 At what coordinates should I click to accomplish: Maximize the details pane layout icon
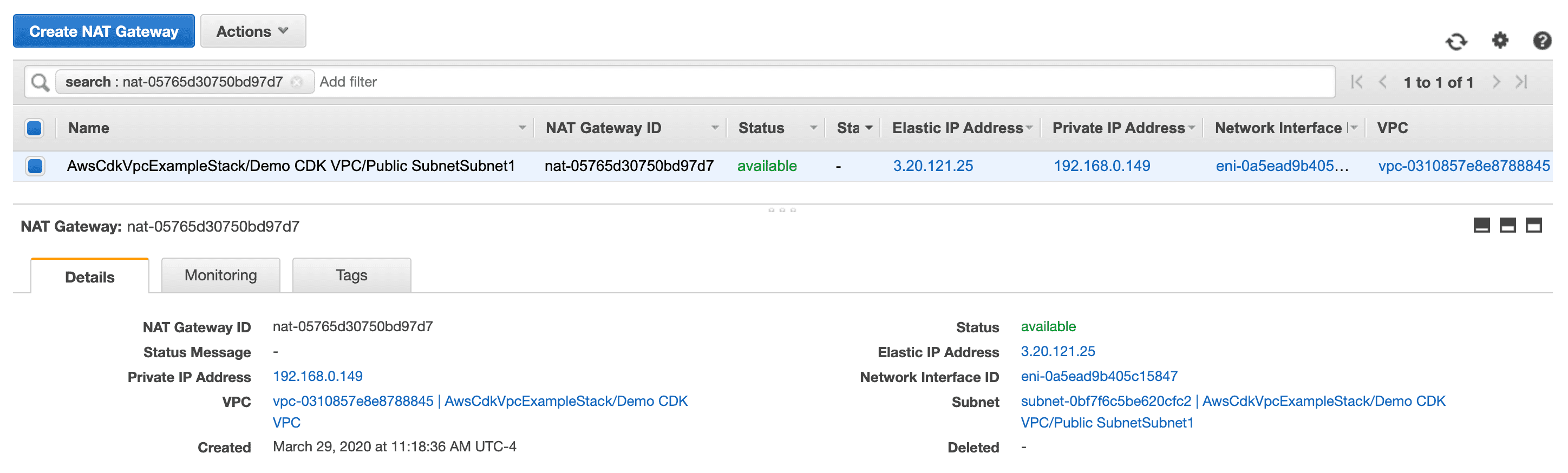pyautogui.click(x=1533, y=226)
